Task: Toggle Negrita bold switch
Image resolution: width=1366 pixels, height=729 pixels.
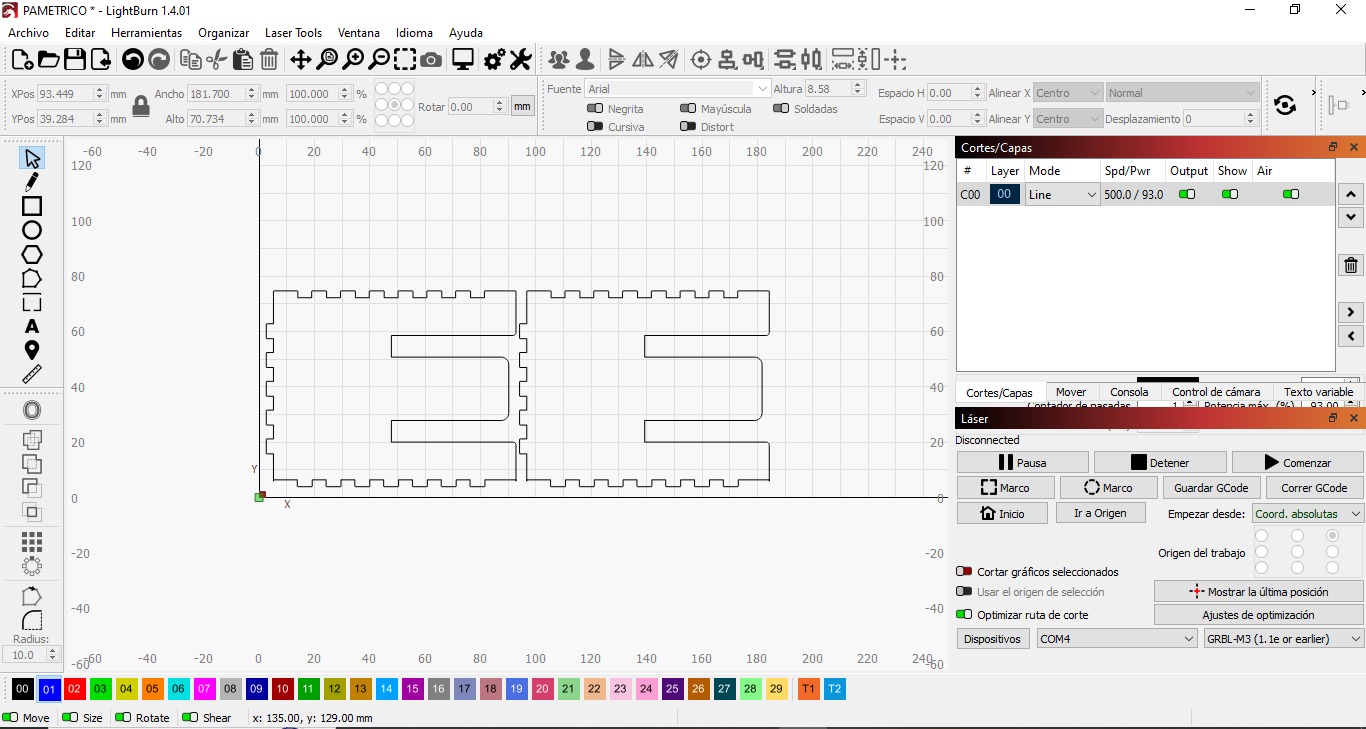Action: [x=595, y=108]
